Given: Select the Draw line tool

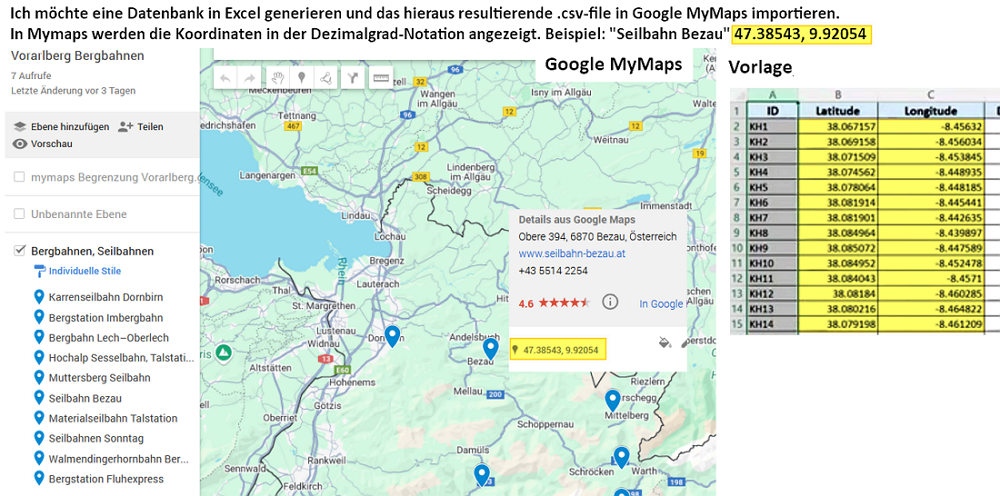Looking at the screenshot, I should 325,78.
